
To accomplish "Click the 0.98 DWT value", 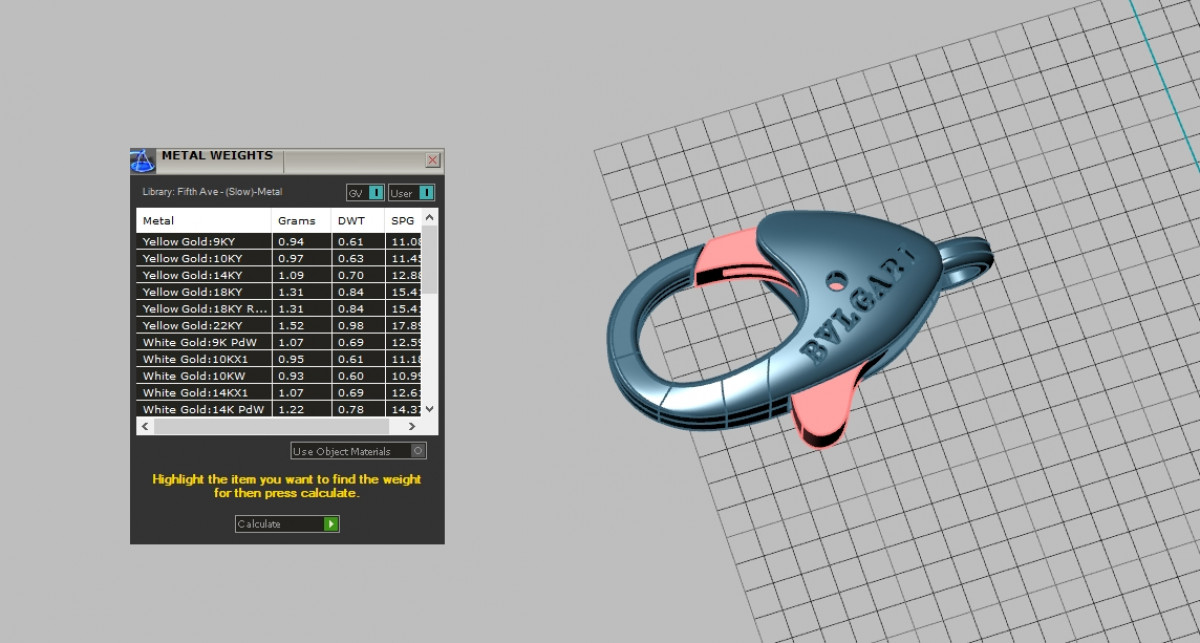I will (350, 325).
